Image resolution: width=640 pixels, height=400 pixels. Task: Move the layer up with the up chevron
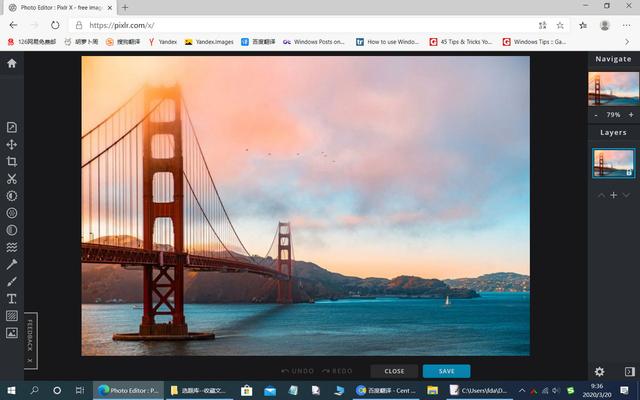coord(601,195)
